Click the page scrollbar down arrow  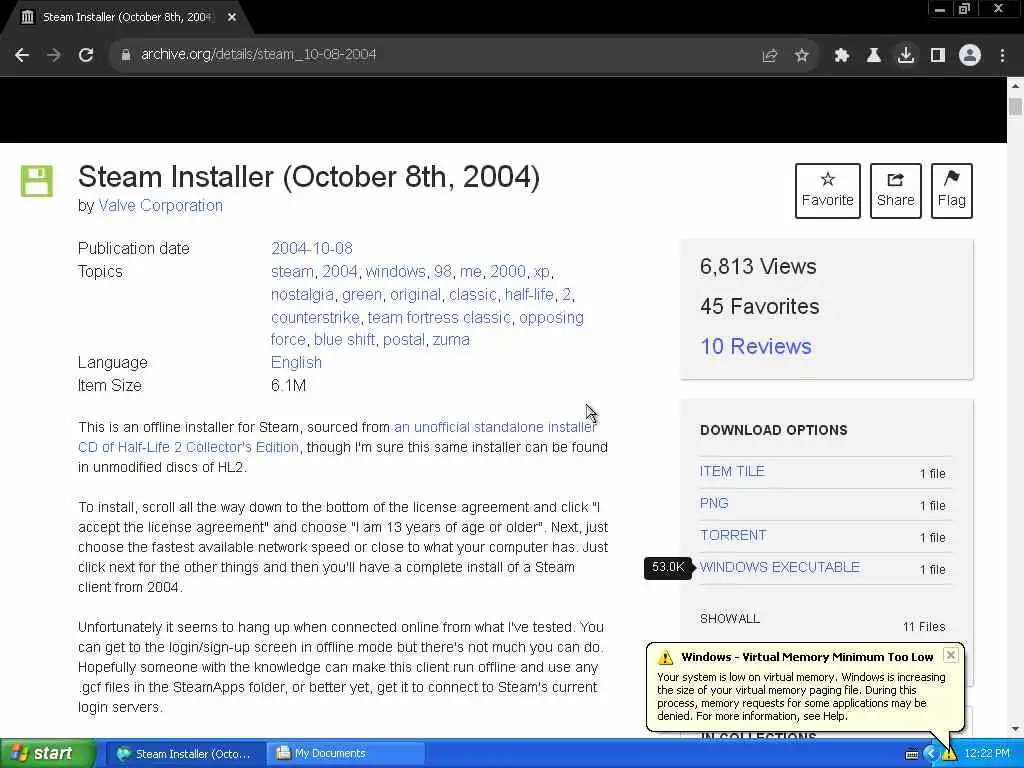(1016, 729)
